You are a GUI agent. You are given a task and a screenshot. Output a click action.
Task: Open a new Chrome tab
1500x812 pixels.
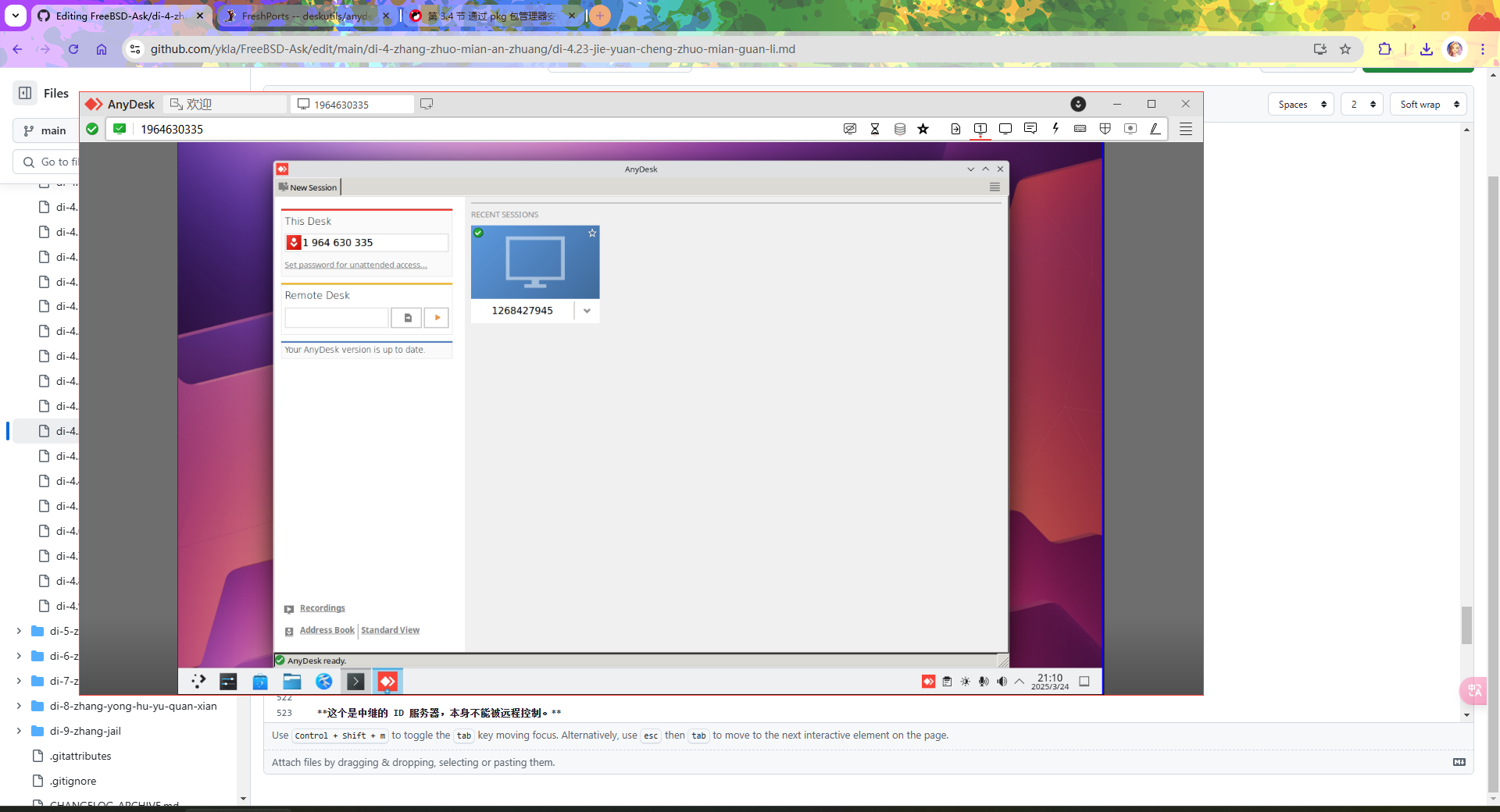[600, 16]
